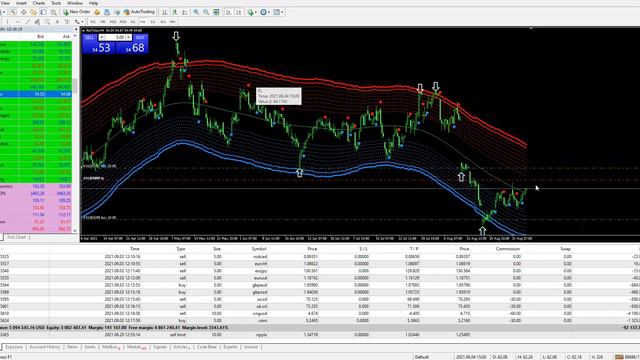
Task: Click the one-click volume input field
Action: tap(115, 38)
